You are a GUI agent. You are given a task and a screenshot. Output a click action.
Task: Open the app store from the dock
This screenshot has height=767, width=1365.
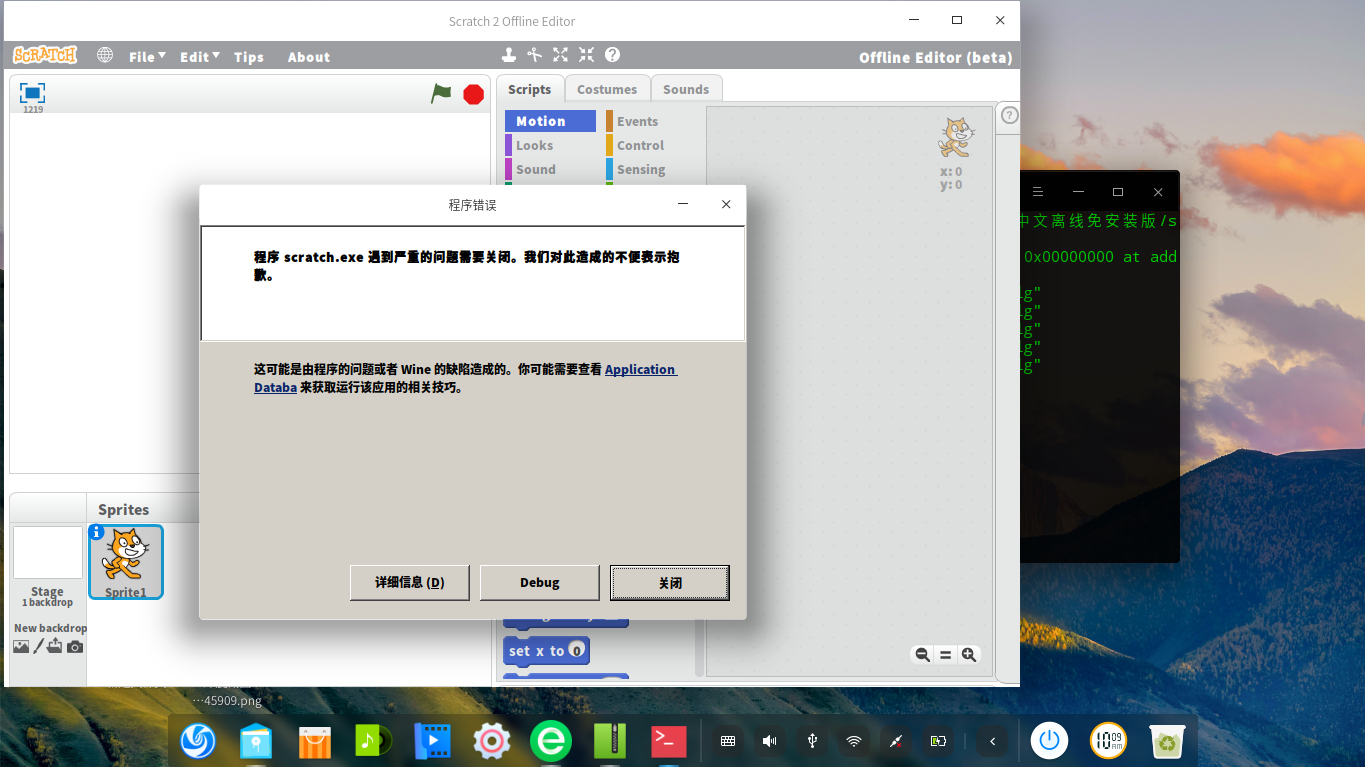pyautogui.click(x=315, y=741)
